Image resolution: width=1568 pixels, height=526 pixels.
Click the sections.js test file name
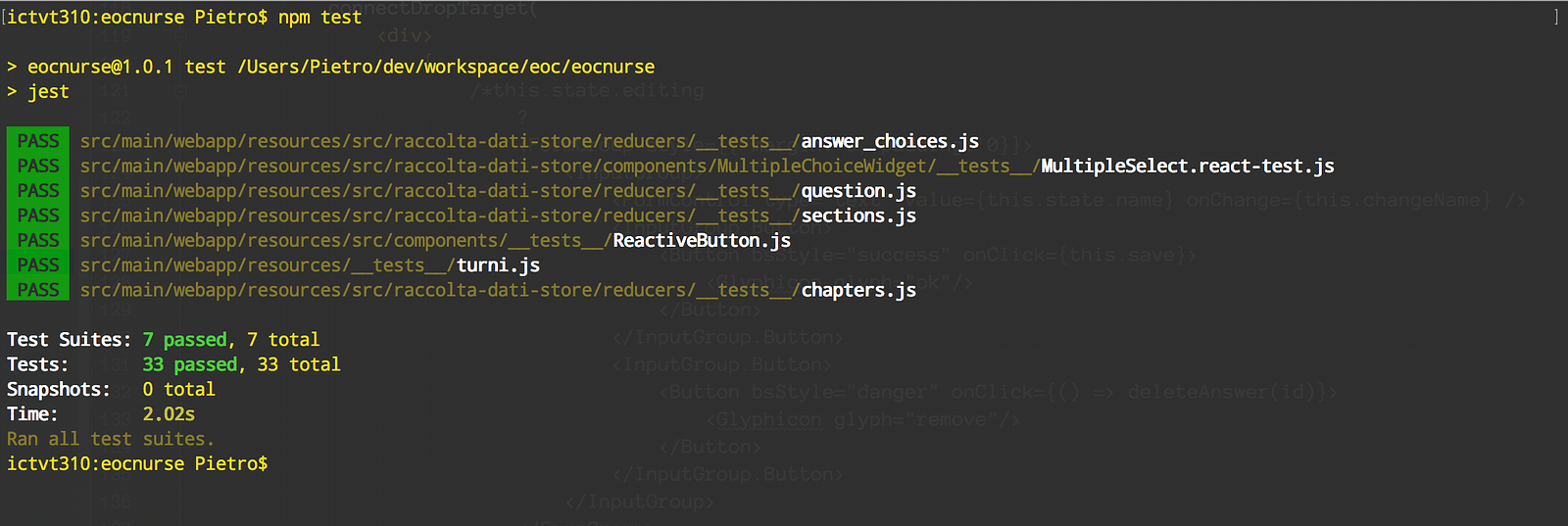point(858,215)
